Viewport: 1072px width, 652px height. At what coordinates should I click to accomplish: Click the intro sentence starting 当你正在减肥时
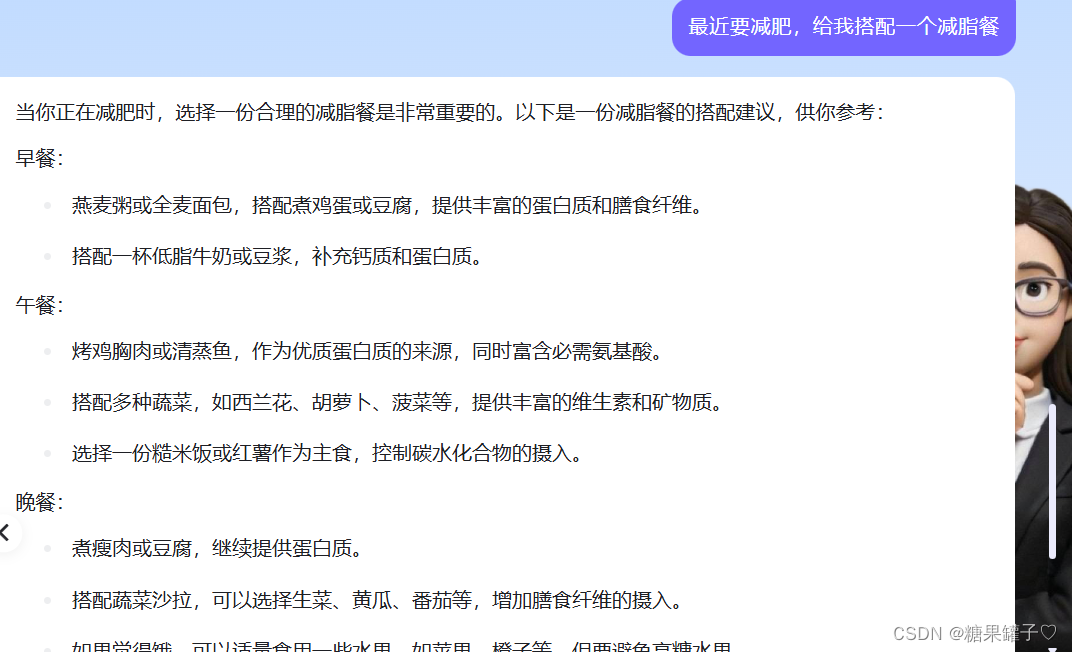pyautogui.click(x=450, y=112)
